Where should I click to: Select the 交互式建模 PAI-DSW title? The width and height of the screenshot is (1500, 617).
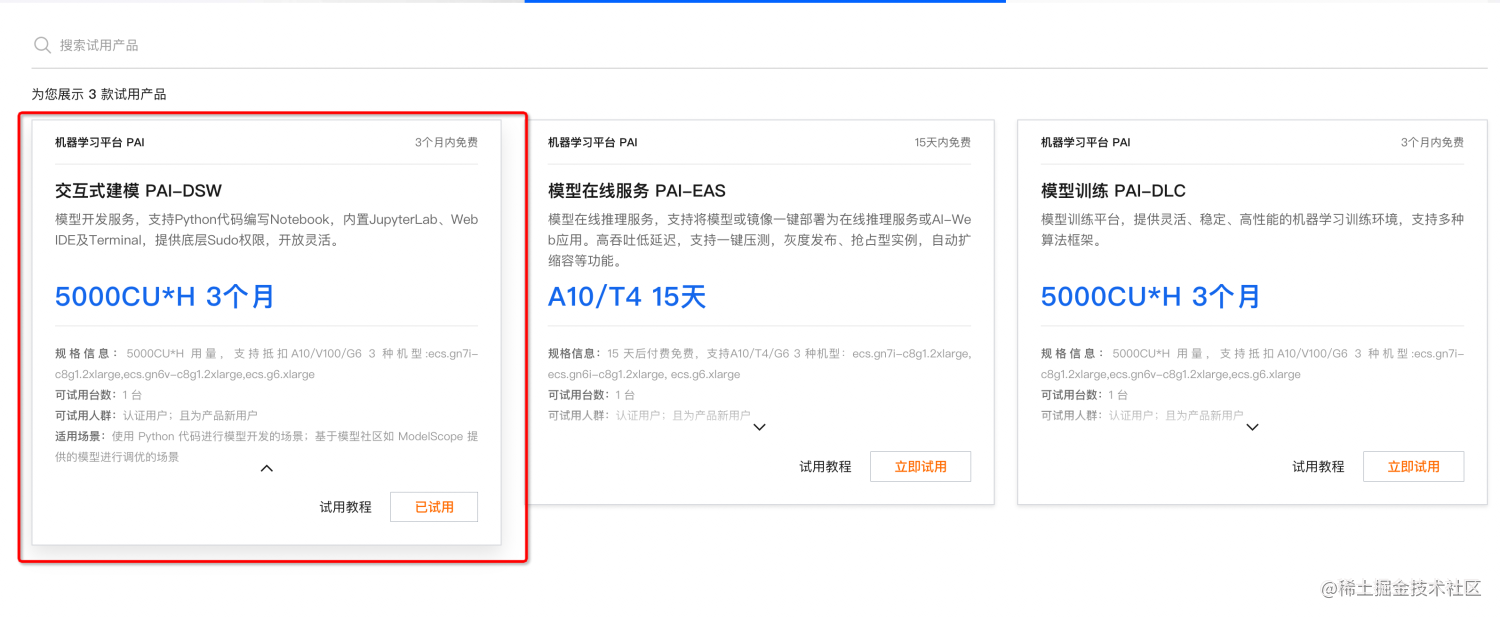(138, 190)
